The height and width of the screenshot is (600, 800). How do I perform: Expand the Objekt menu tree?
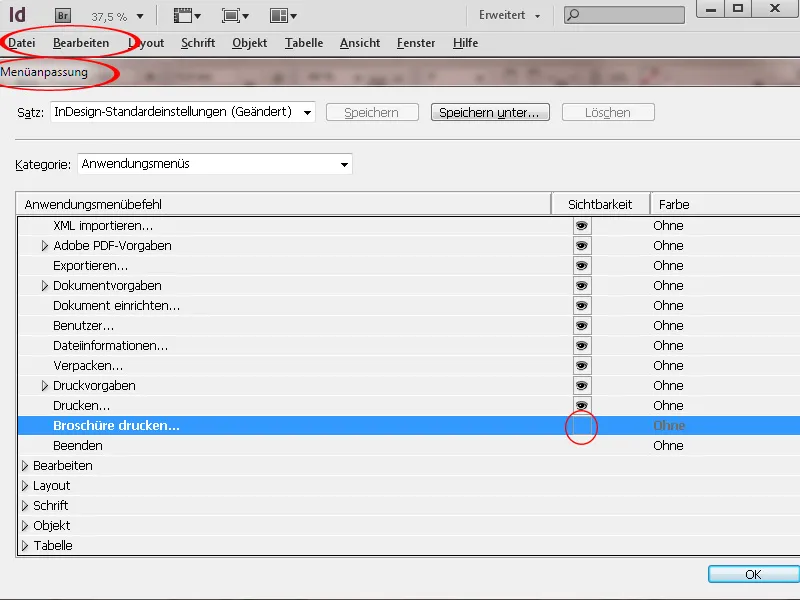tap(24, 526)
